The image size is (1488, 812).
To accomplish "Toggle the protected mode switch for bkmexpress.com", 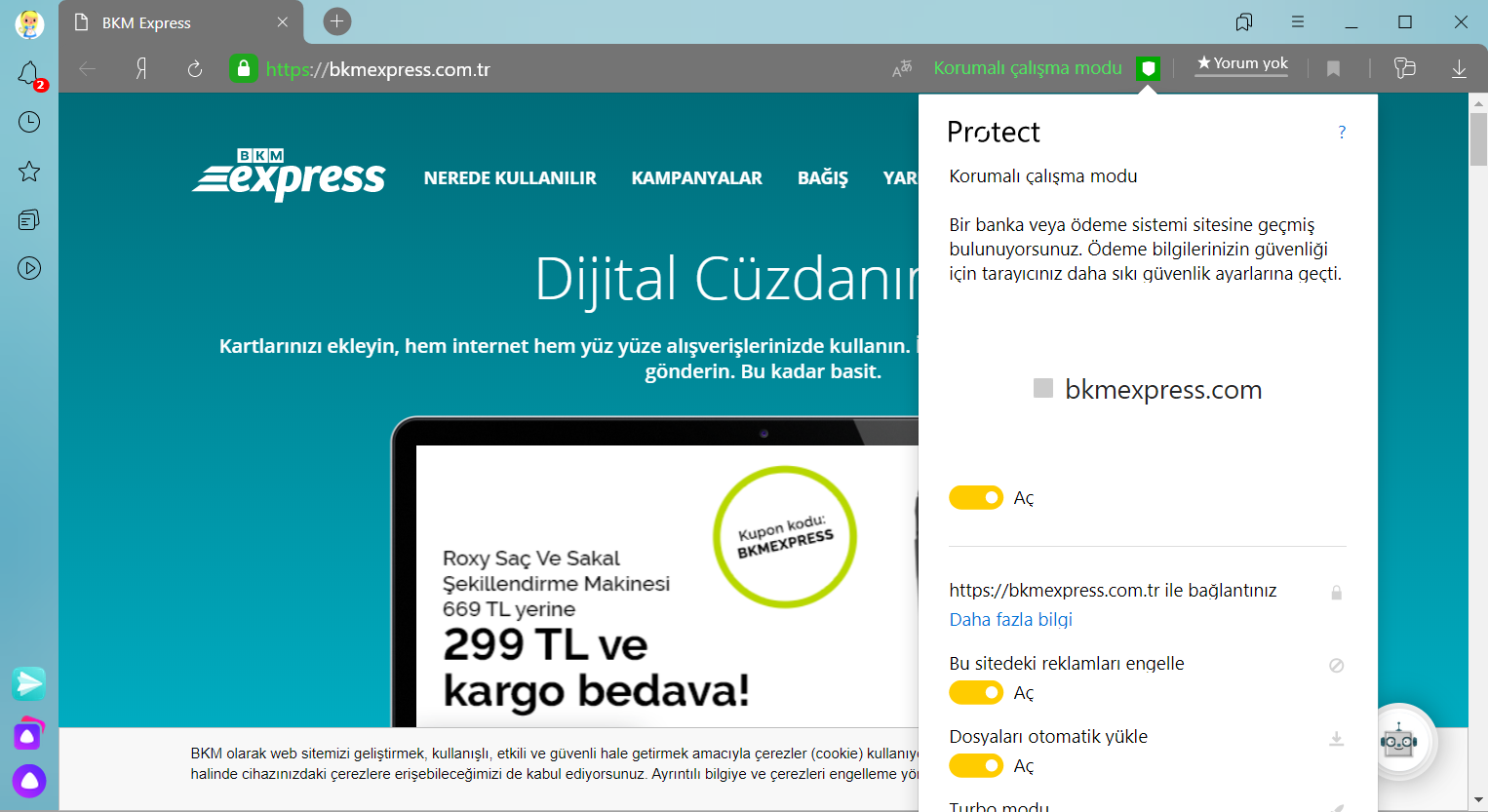I will [x=976, y=498].
